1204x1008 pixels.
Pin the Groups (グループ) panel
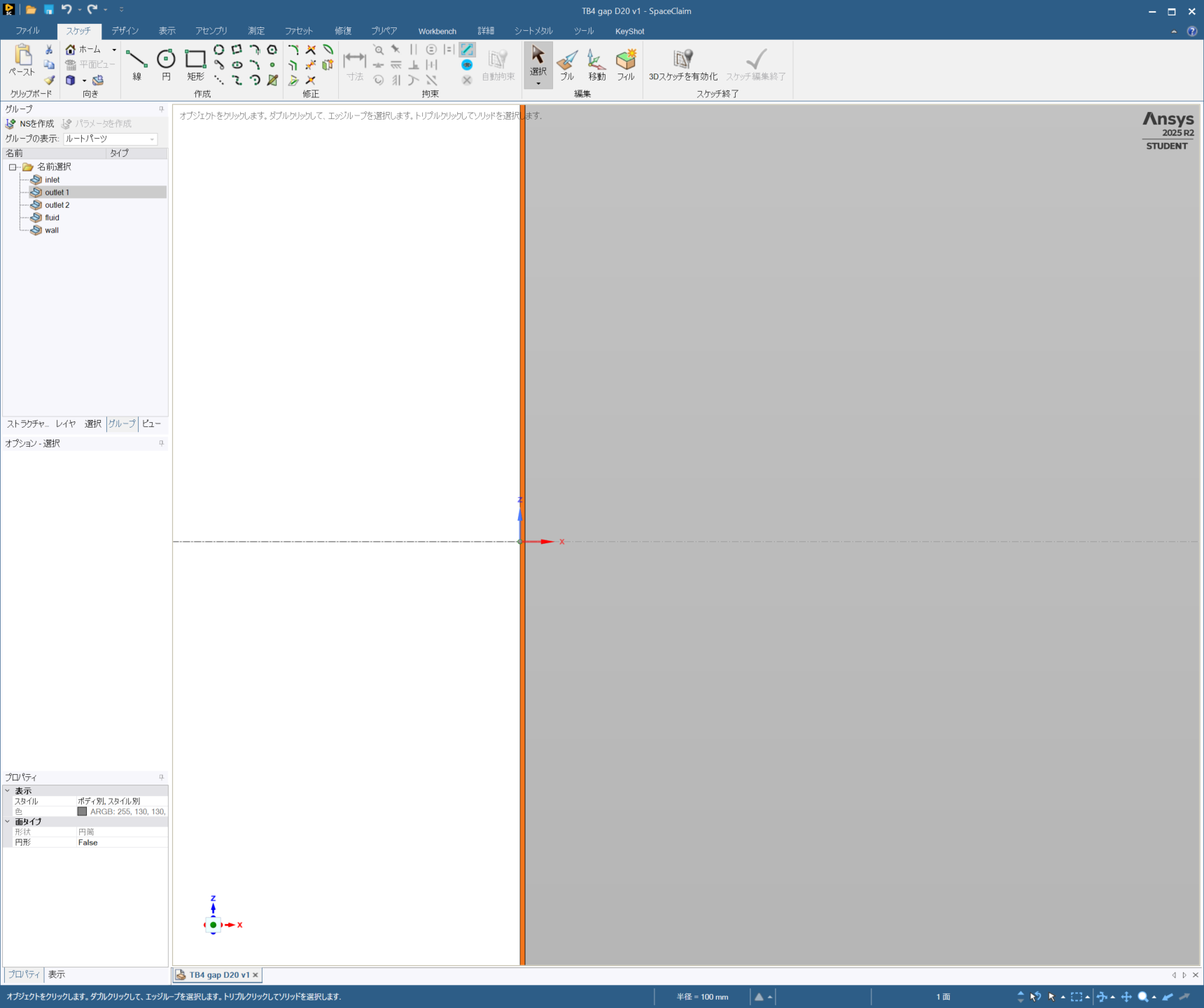click(161, 109)
